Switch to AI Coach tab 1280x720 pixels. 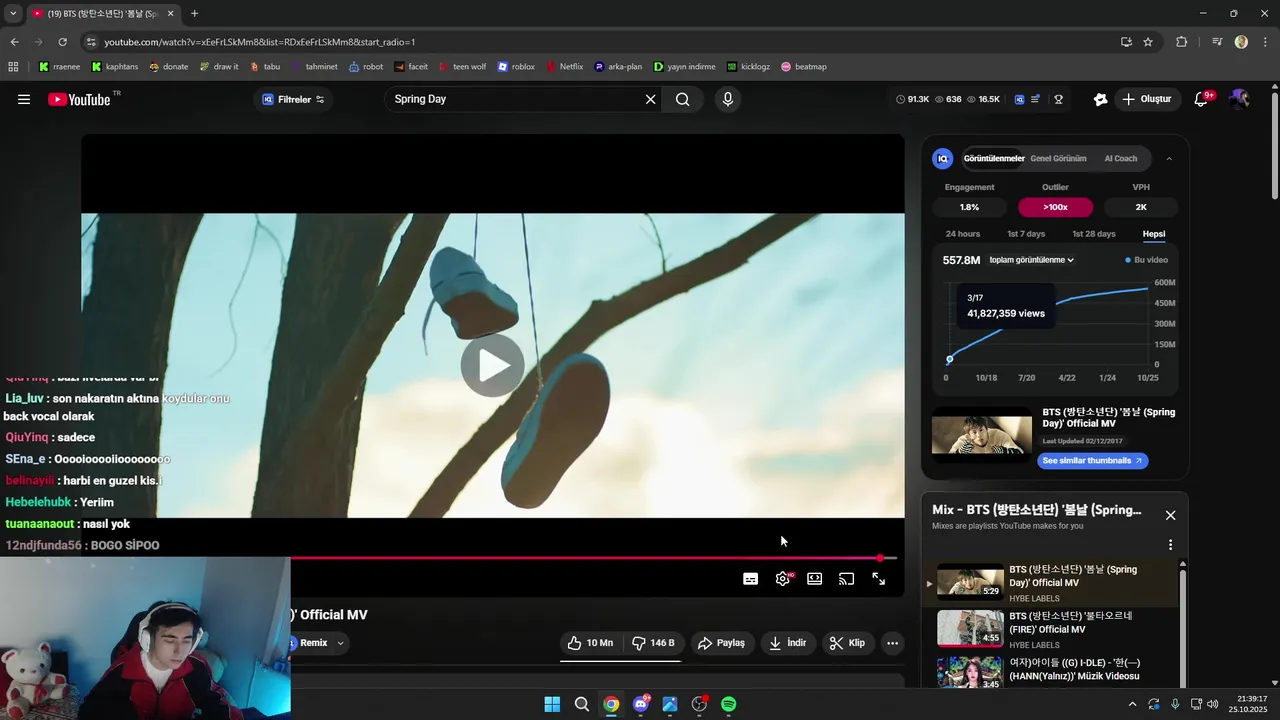[1120, 158]
